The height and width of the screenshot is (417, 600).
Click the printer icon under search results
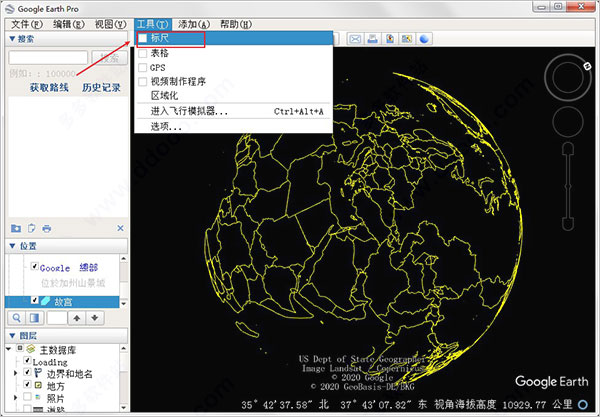pos(47,228)
